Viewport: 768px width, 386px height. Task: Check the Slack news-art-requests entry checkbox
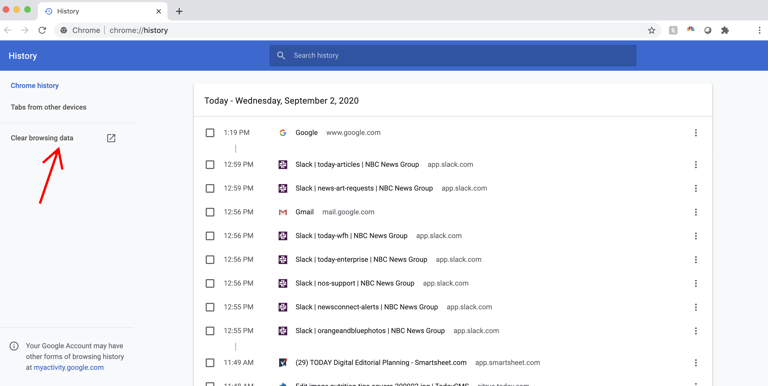point(210,188)
